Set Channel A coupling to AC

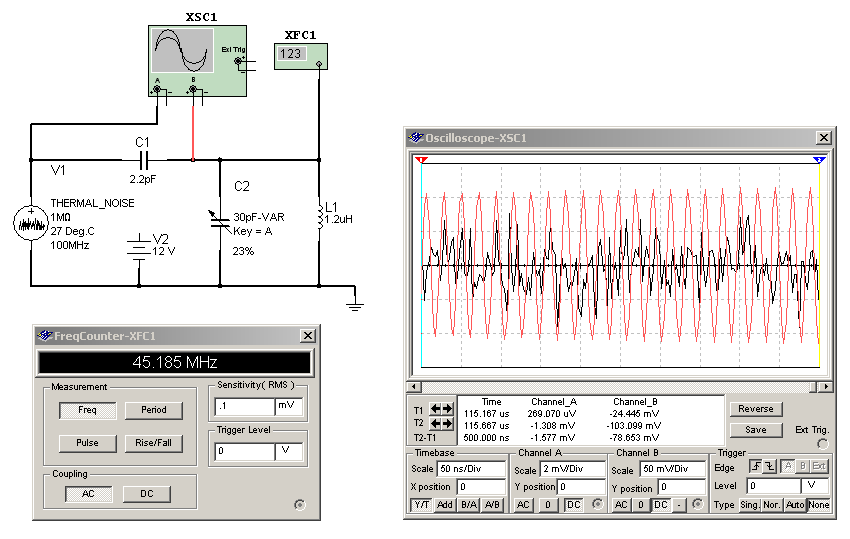coord(524,505)
